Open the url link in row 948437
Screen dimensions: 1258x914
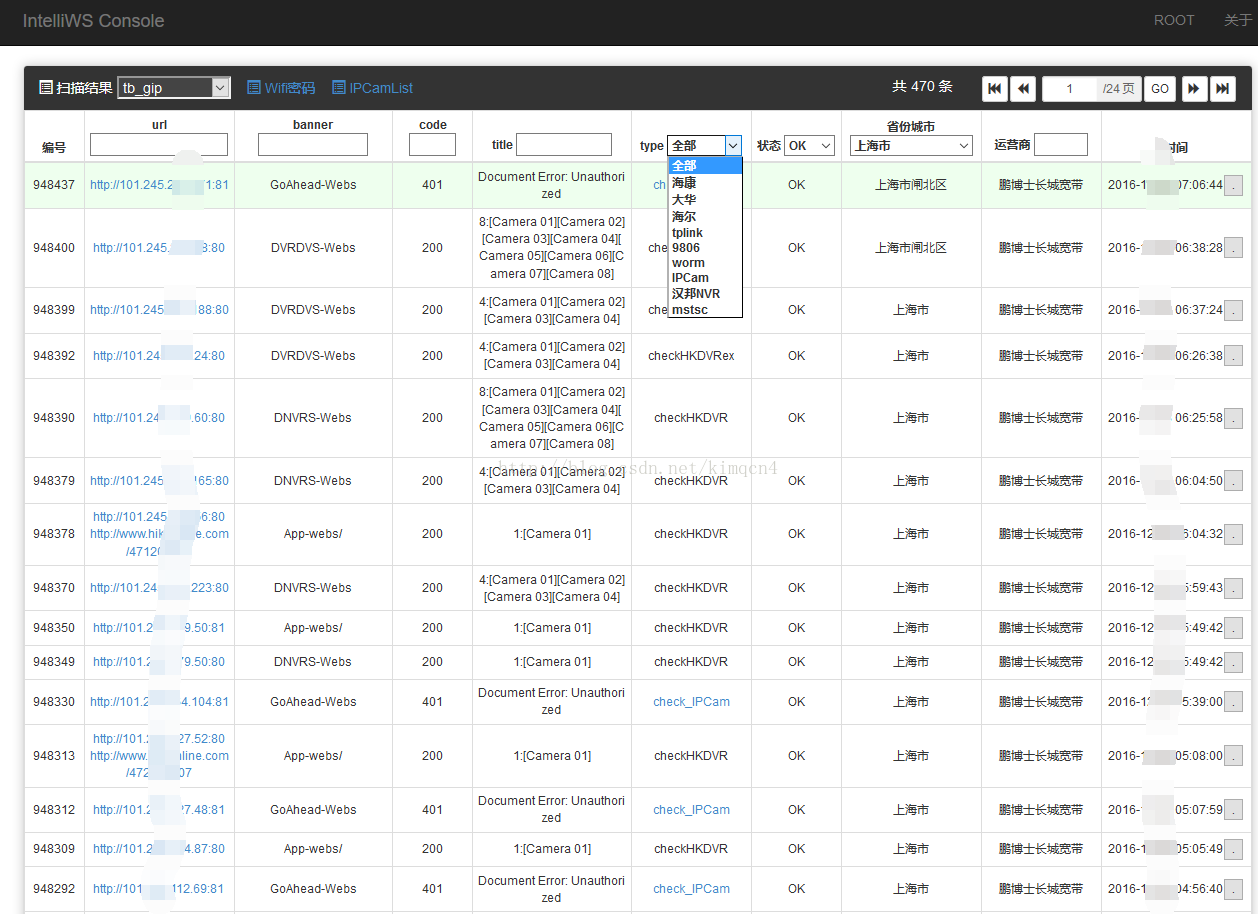coord(159,185)
